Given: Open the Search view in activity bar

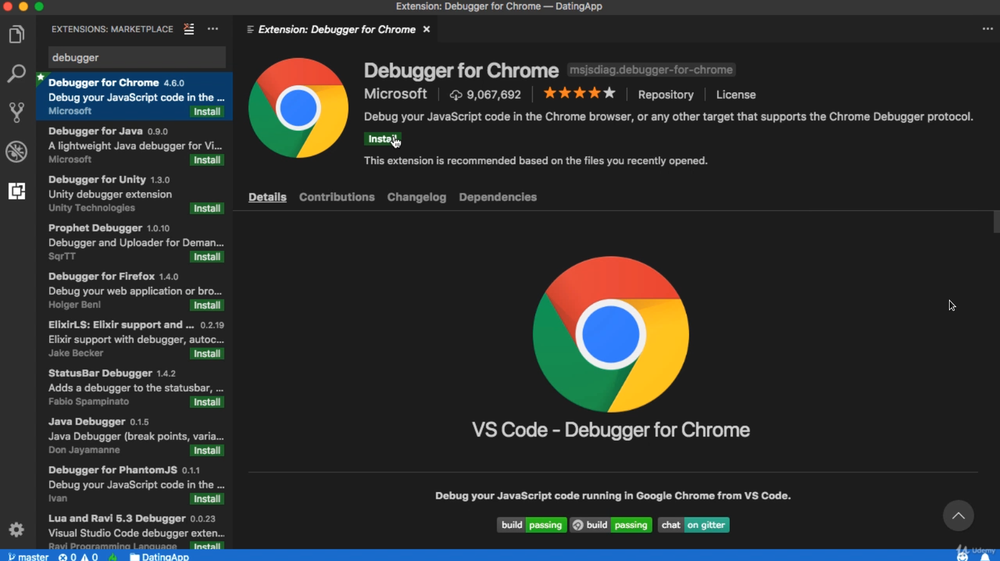Looking at the screenshot, I should click(17, 73).
